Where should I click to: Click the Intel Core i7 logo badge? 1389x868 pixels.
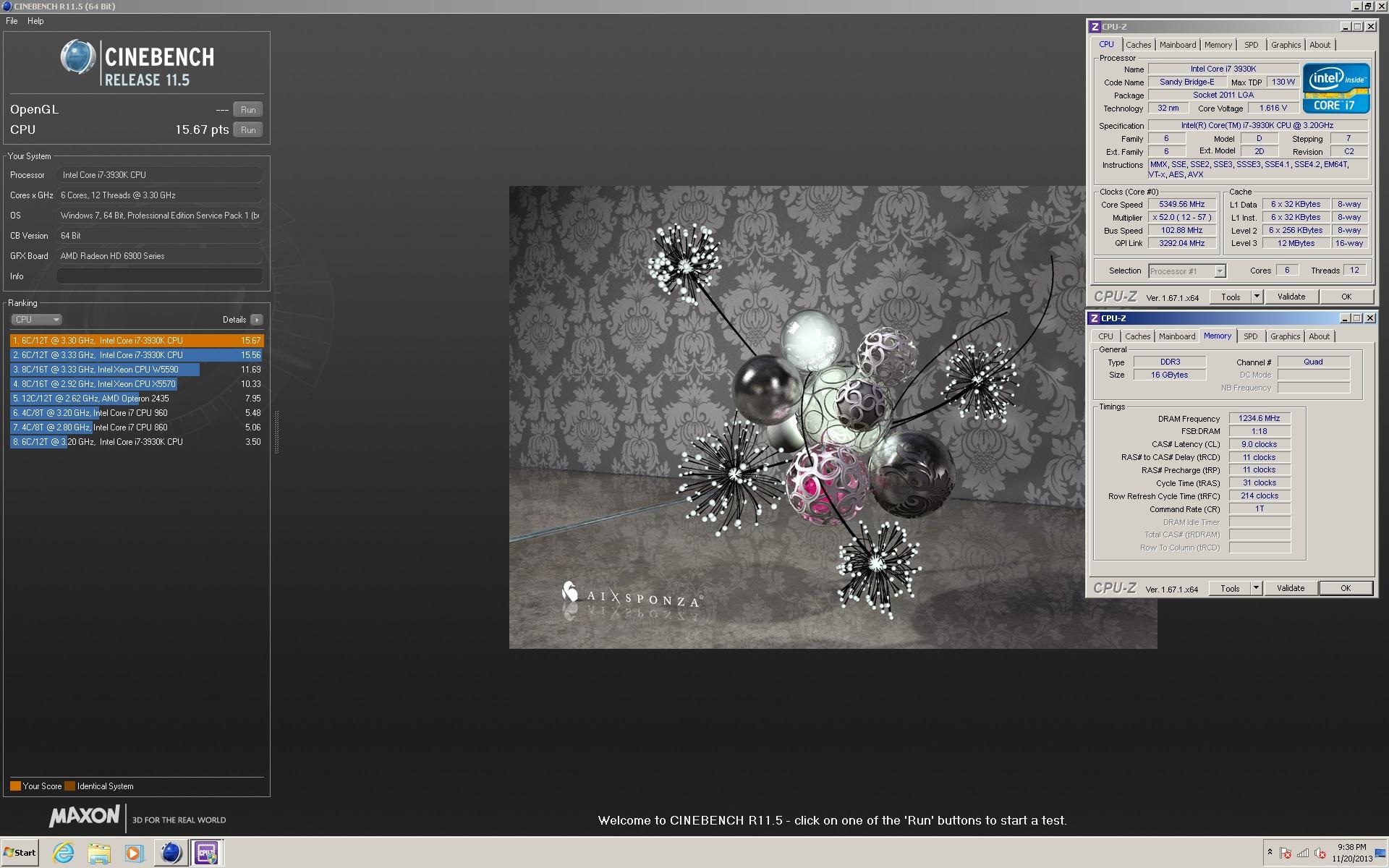coord(1335,88)
